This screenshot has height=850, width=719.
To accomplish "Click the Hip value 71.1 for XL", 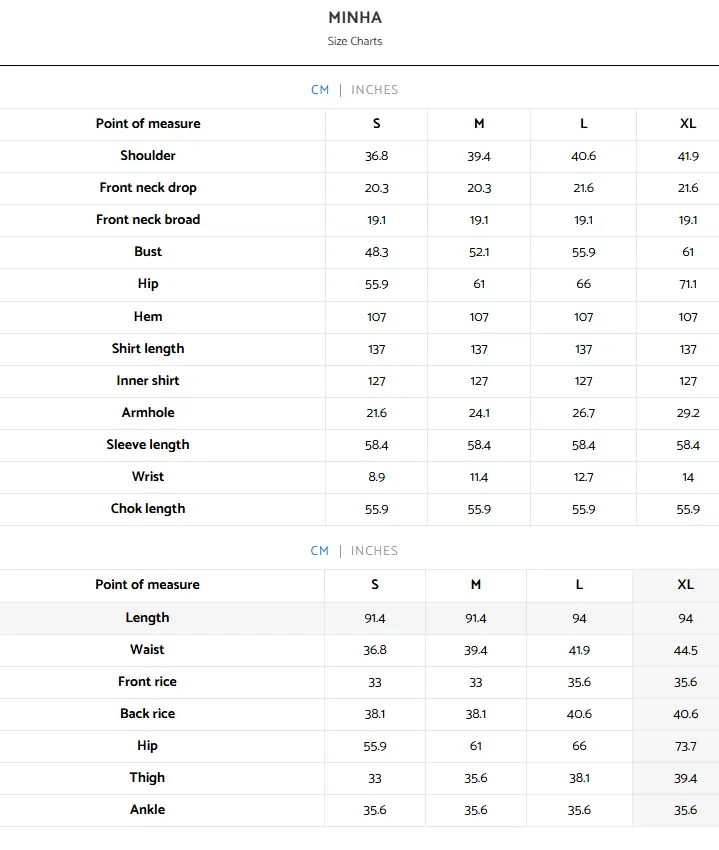I will pos(687,284).
